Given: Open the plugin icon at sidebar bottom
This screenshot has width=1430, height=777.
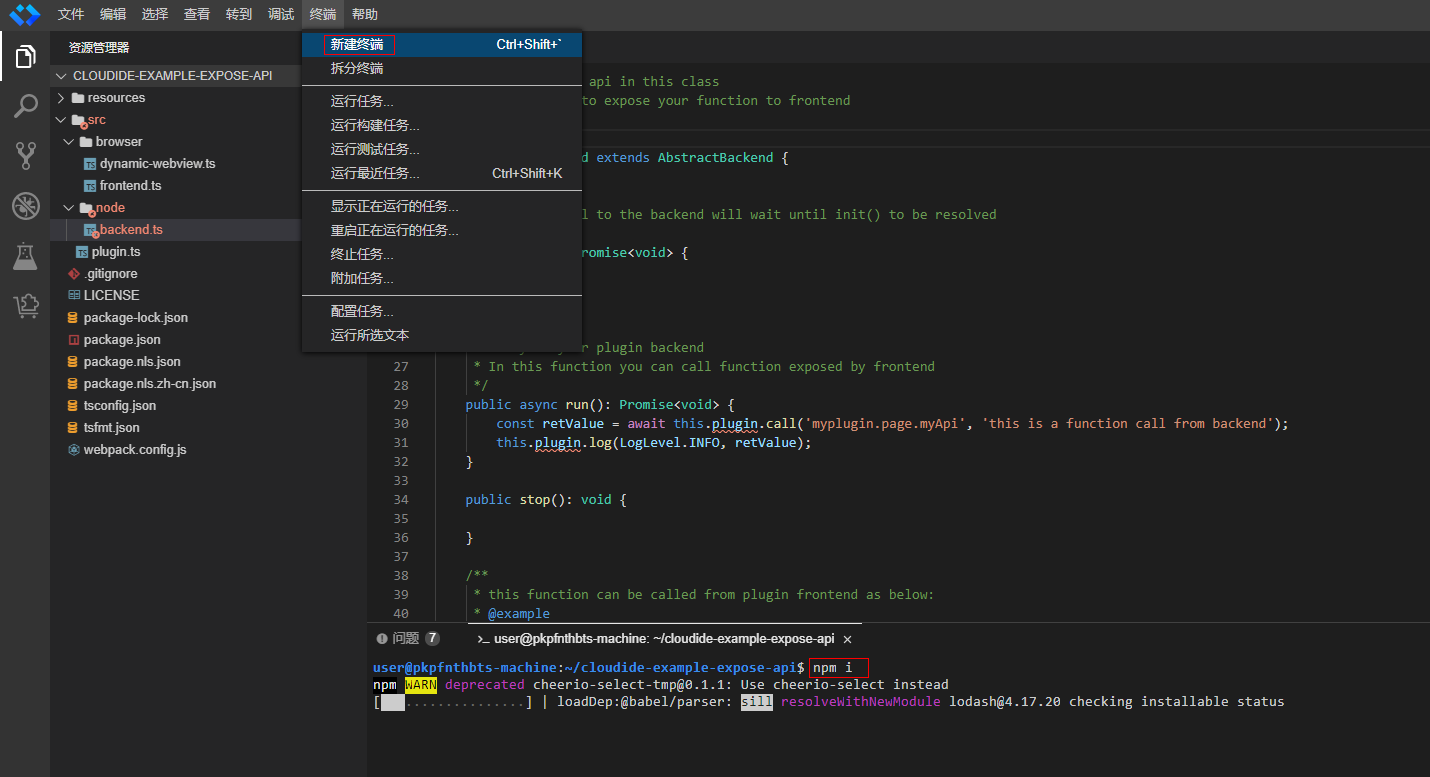Looking at the screenshot, I should pos(25,306).
